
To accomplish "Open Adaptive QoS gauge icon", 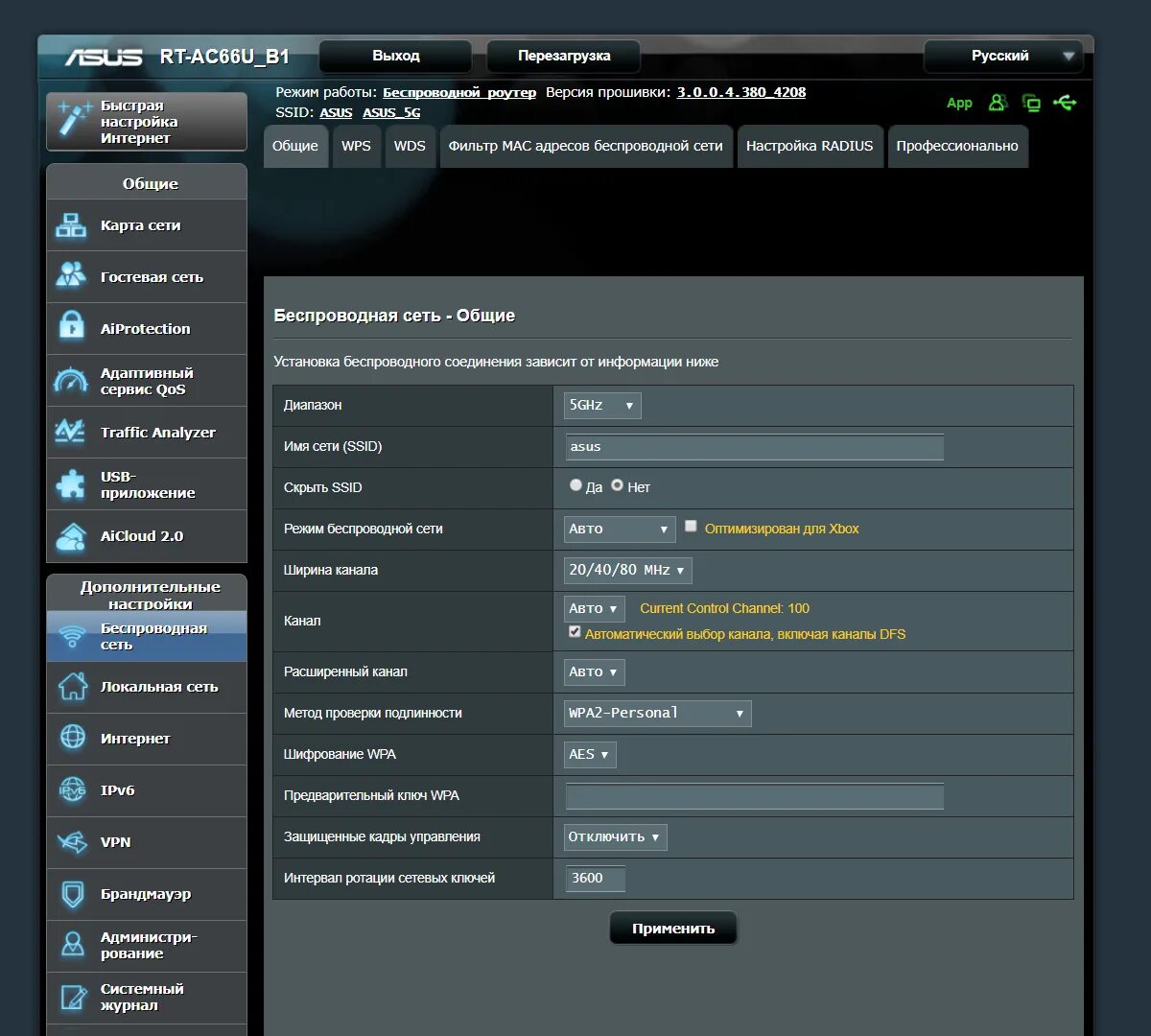I will [71, 380].
